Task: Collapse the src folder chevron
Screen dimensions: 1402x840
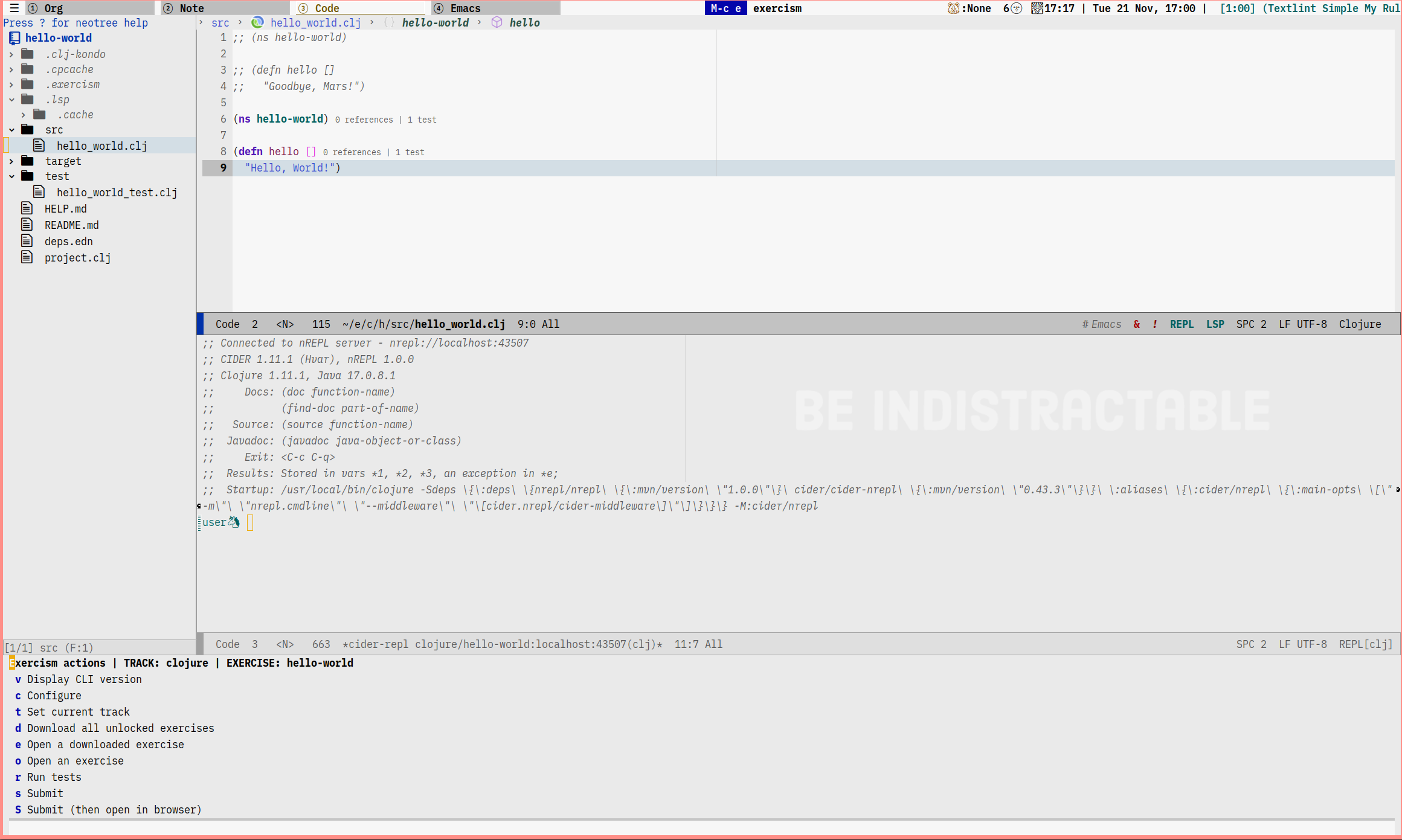Action: [11, 130]
